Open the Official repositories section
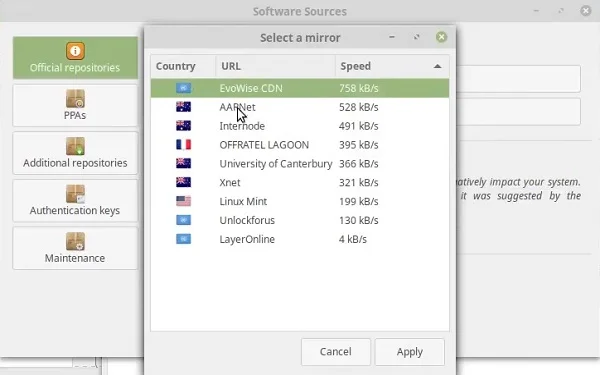The height and width of the screenshot is (375, 600). point(75,58)
